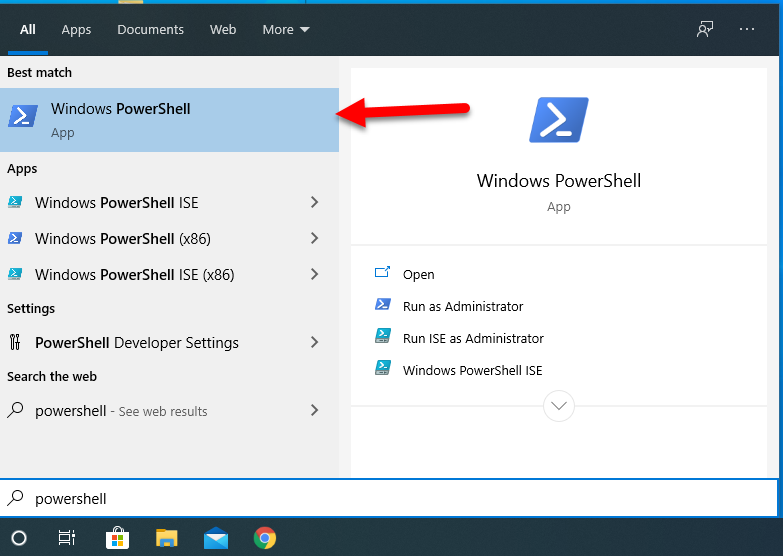The image size is (783, 556).
Task: Switch to the Documents search tab
Action: [150, 29]
